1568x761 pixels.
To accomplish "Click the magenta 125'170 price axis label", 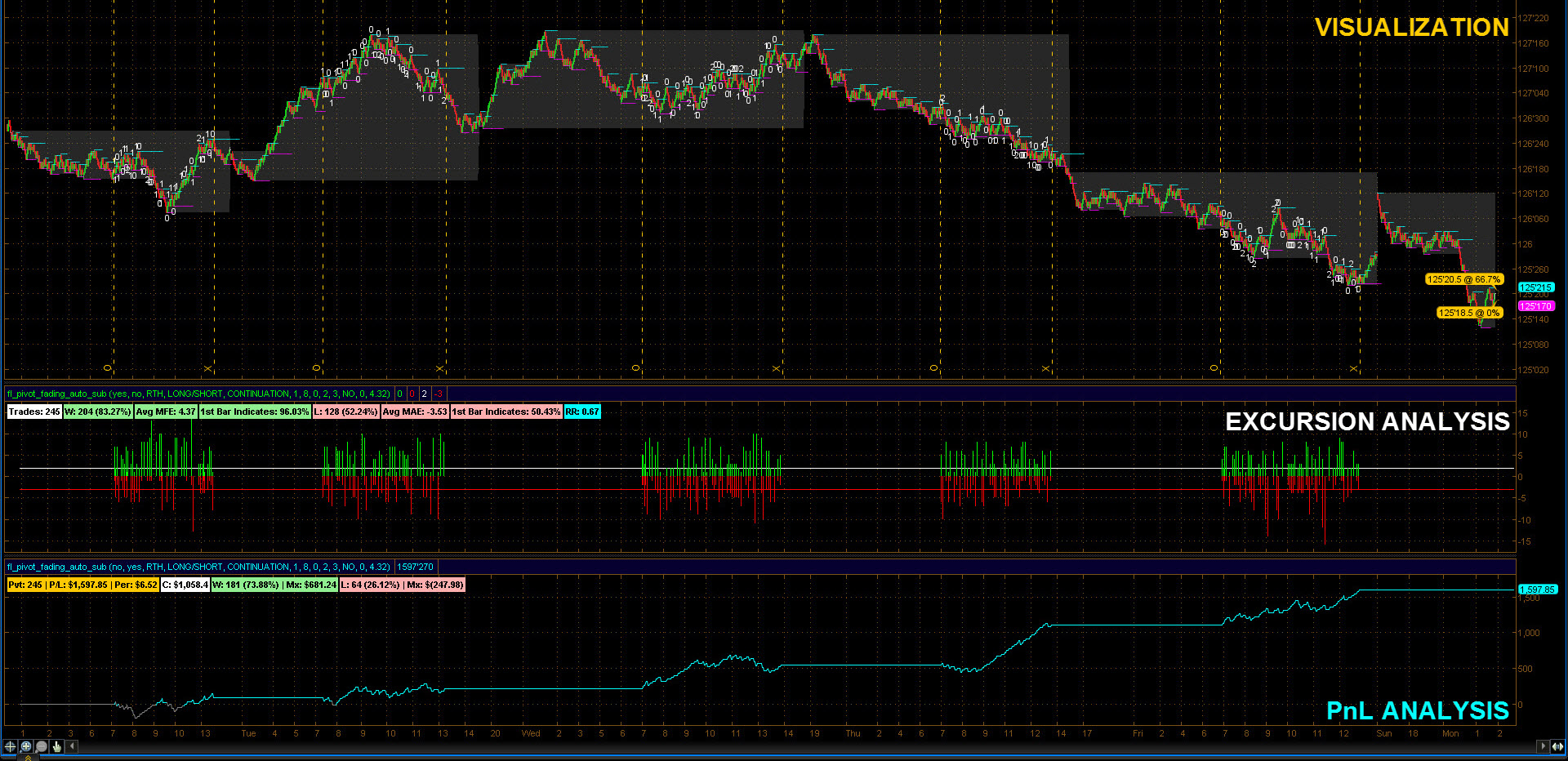I will point(1536,306).
